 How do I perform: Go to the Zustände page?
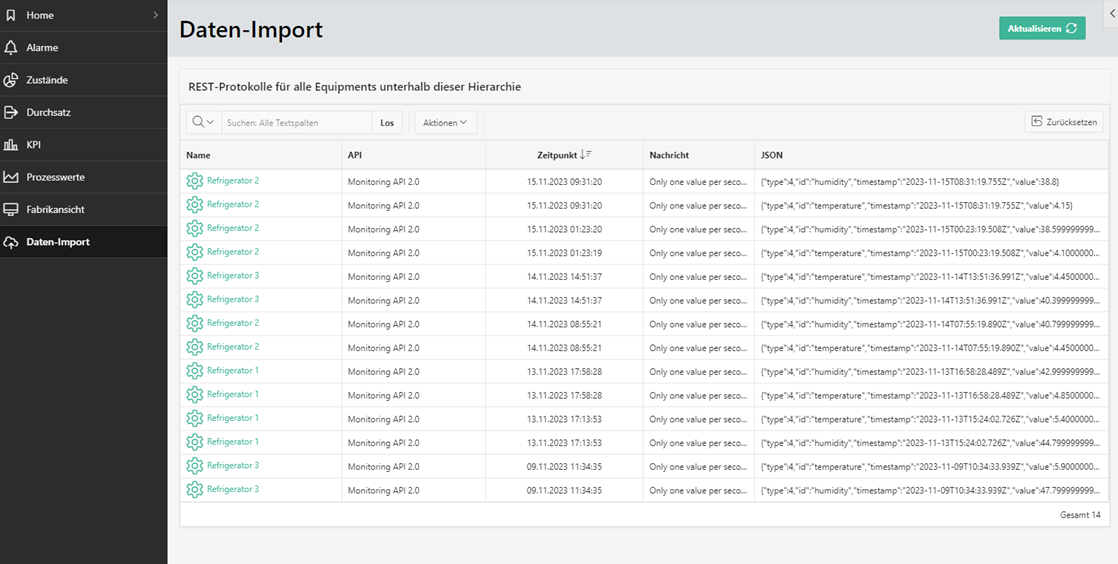83,80
